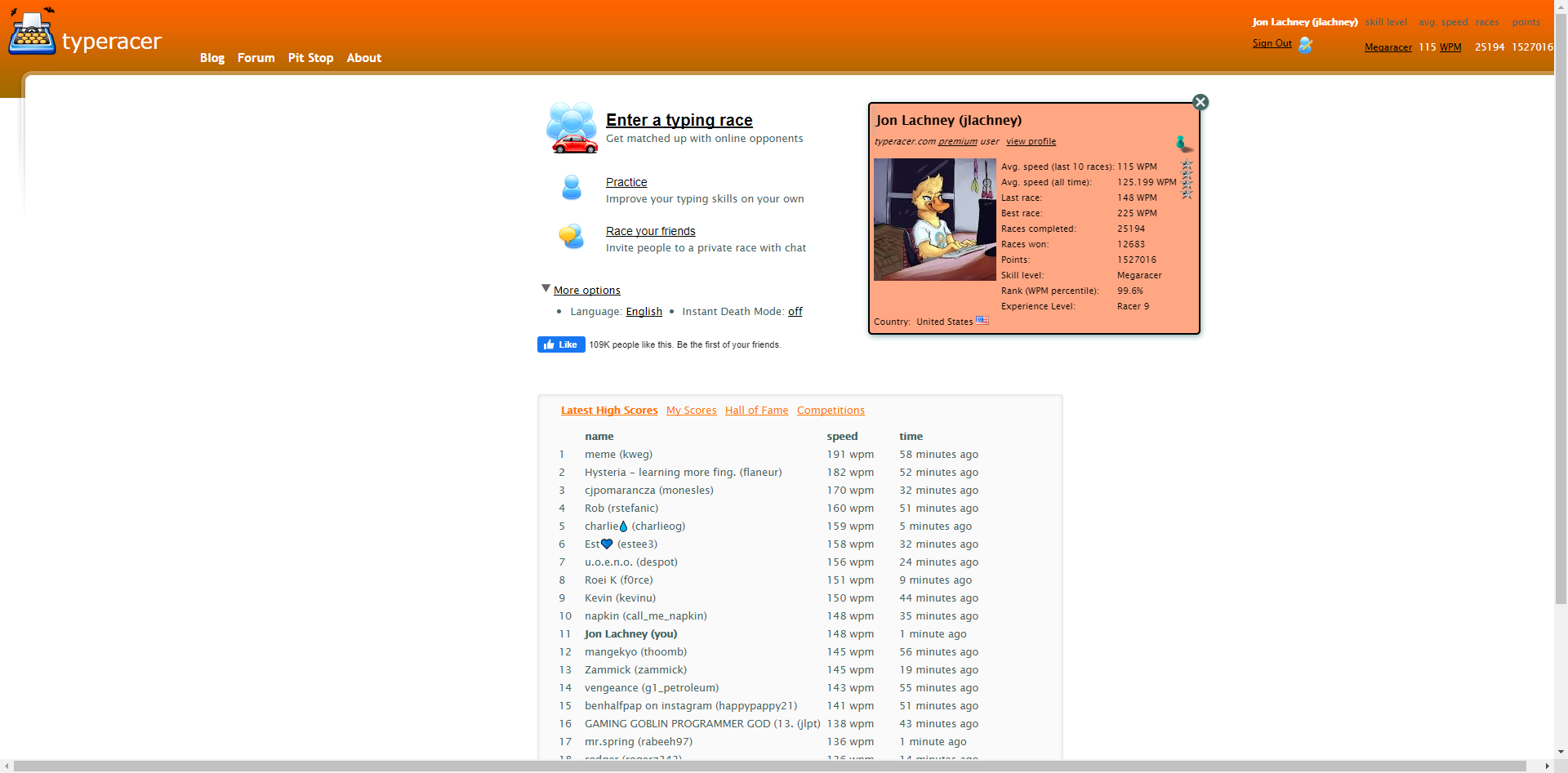Click view profile link
The image size is (1568, 773).
(x=1031, y=141)
